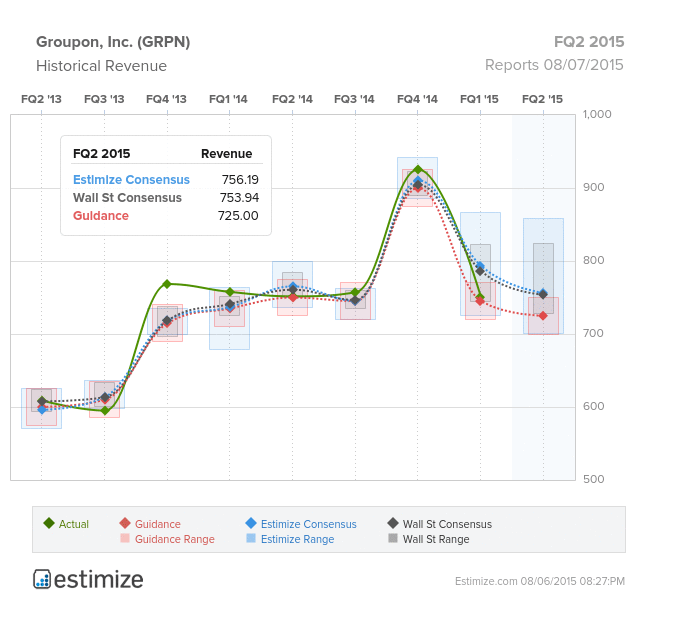Select the dark Wall St point at FQ1 '14
The height and width of the screenshot is (620, 675).
point(230,304)
